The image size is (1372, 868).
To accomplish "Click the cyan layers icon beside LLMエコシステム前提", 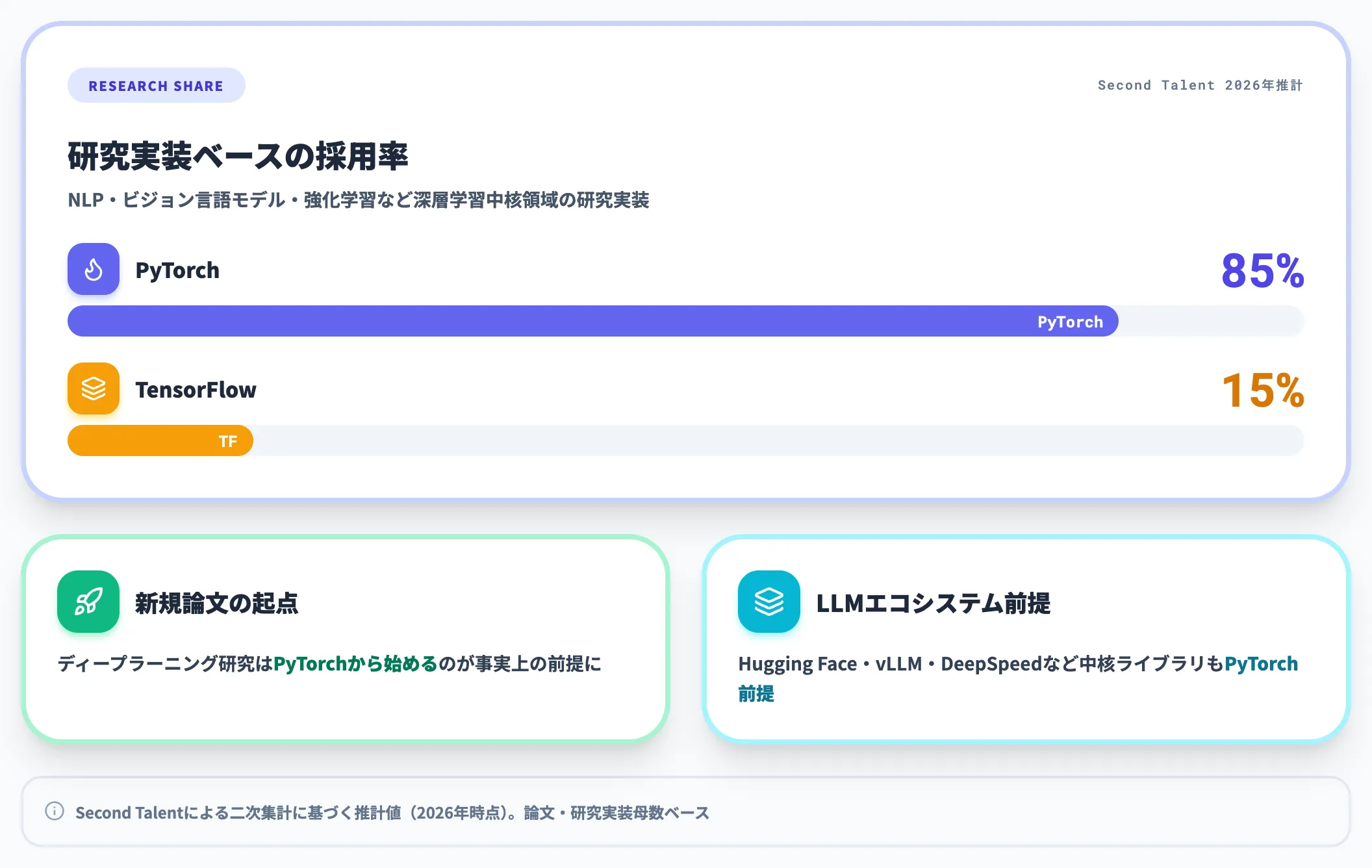I will pos(769,602).
